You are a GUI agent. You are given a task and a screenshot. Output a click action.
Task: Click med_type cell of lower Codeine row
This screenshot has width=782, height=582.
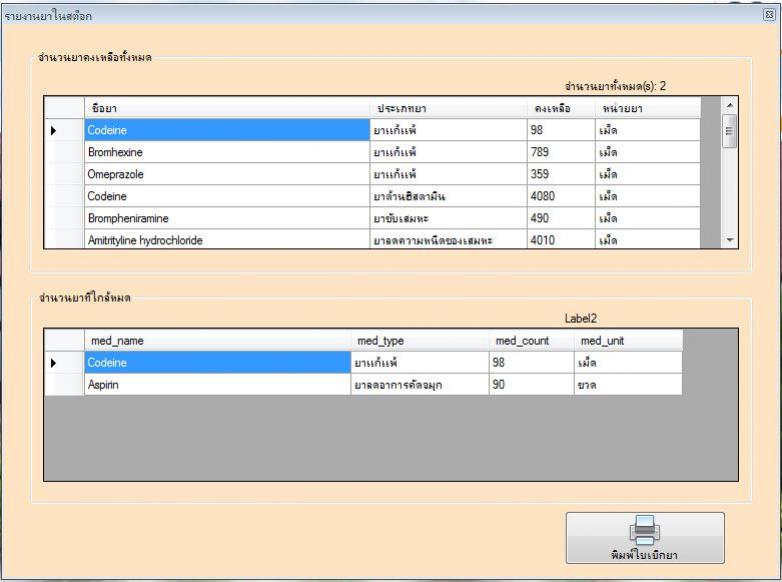420,363
